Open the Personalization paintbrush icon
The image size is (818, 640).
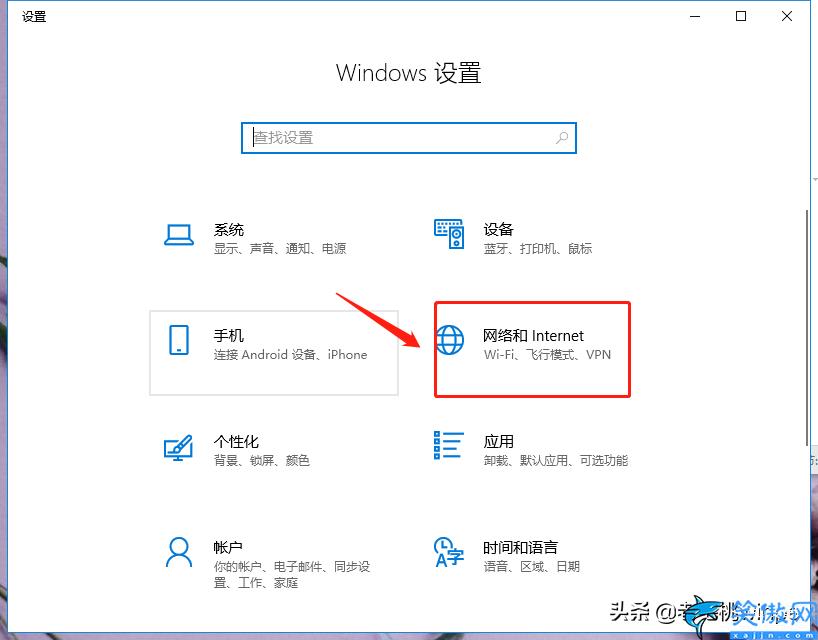(x=178, y=448)
